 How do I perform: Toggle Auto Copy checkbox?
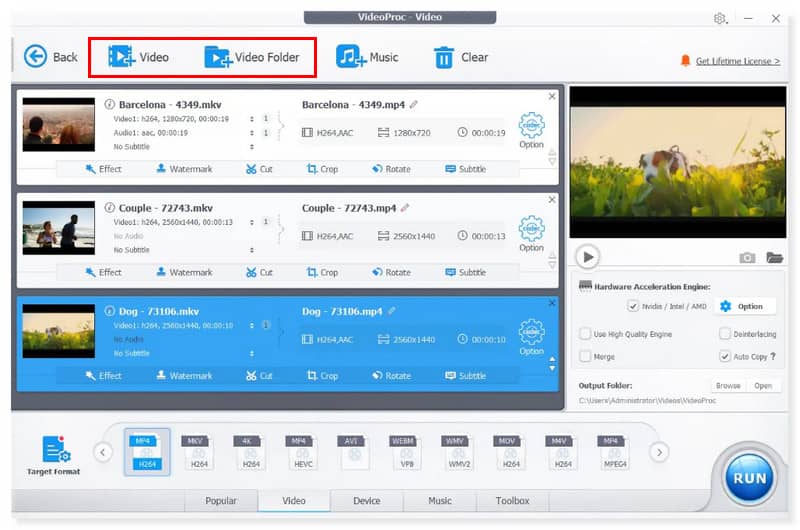click(724, 356)
